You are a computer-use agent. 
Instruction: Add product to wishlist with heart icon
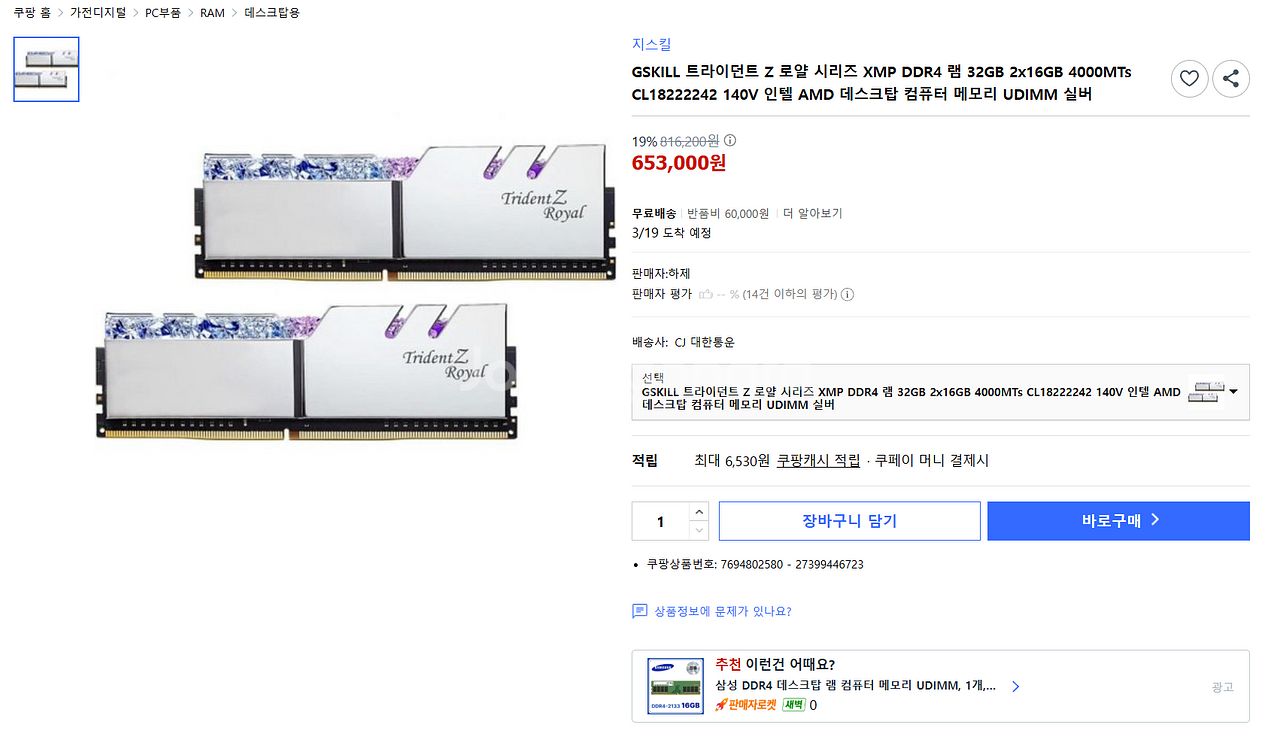tap(1189, 78)
